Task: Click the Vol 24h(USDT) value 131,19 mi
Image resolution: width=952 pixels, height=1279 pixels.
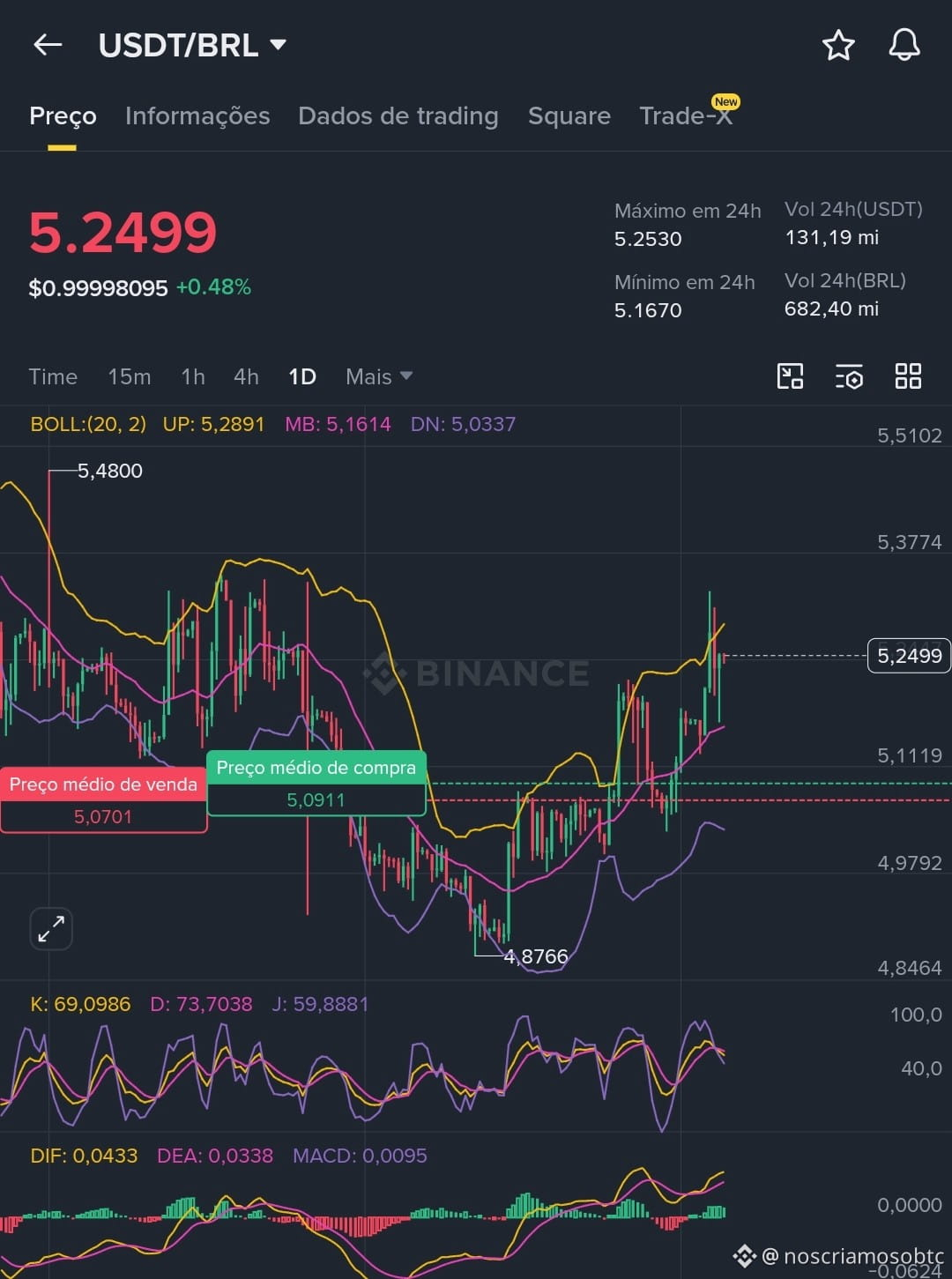Action: click(x=831, y=237)
